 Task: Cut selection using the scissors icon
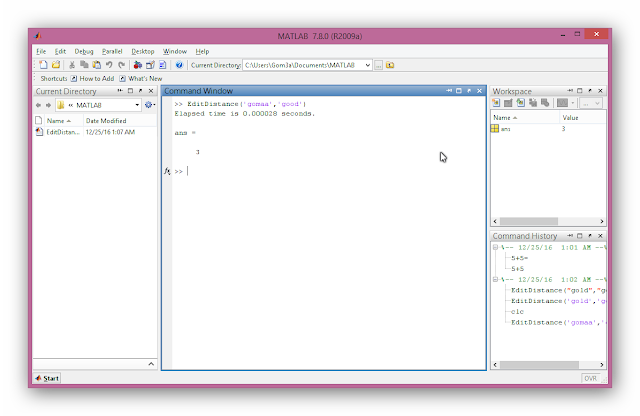pyautogui.click(x=72, y=65)
